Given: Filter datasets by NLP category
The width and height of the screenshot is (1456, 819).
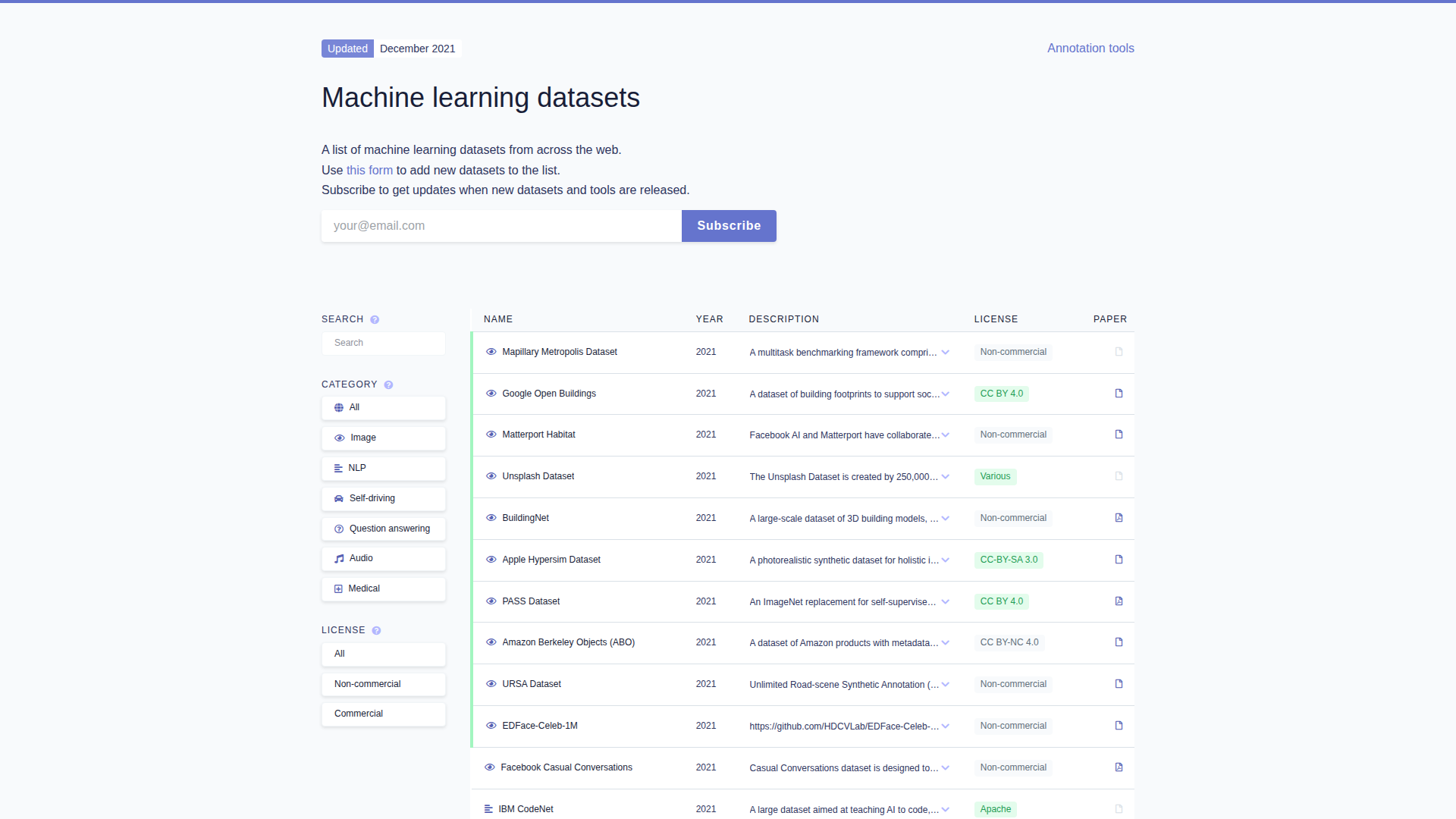Looking at the screenshot, I should pyautogui.click(x=384, y=469).
